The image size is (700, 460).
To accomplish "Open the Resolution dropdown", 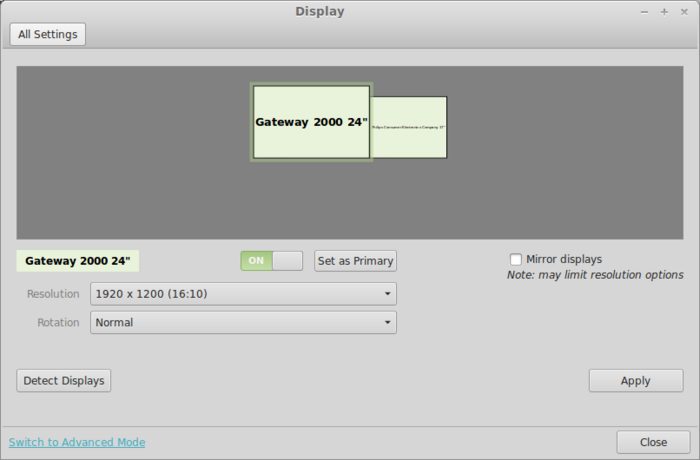I will click(x=243, y=294).
